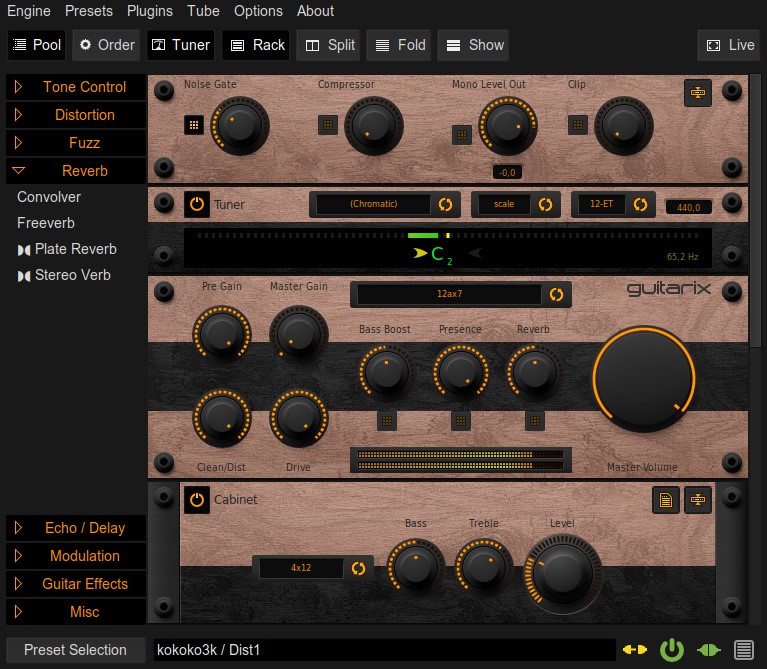Open the log list icon at bottom right
This screenshot has width=767, height=669.
tap(744, 650)
